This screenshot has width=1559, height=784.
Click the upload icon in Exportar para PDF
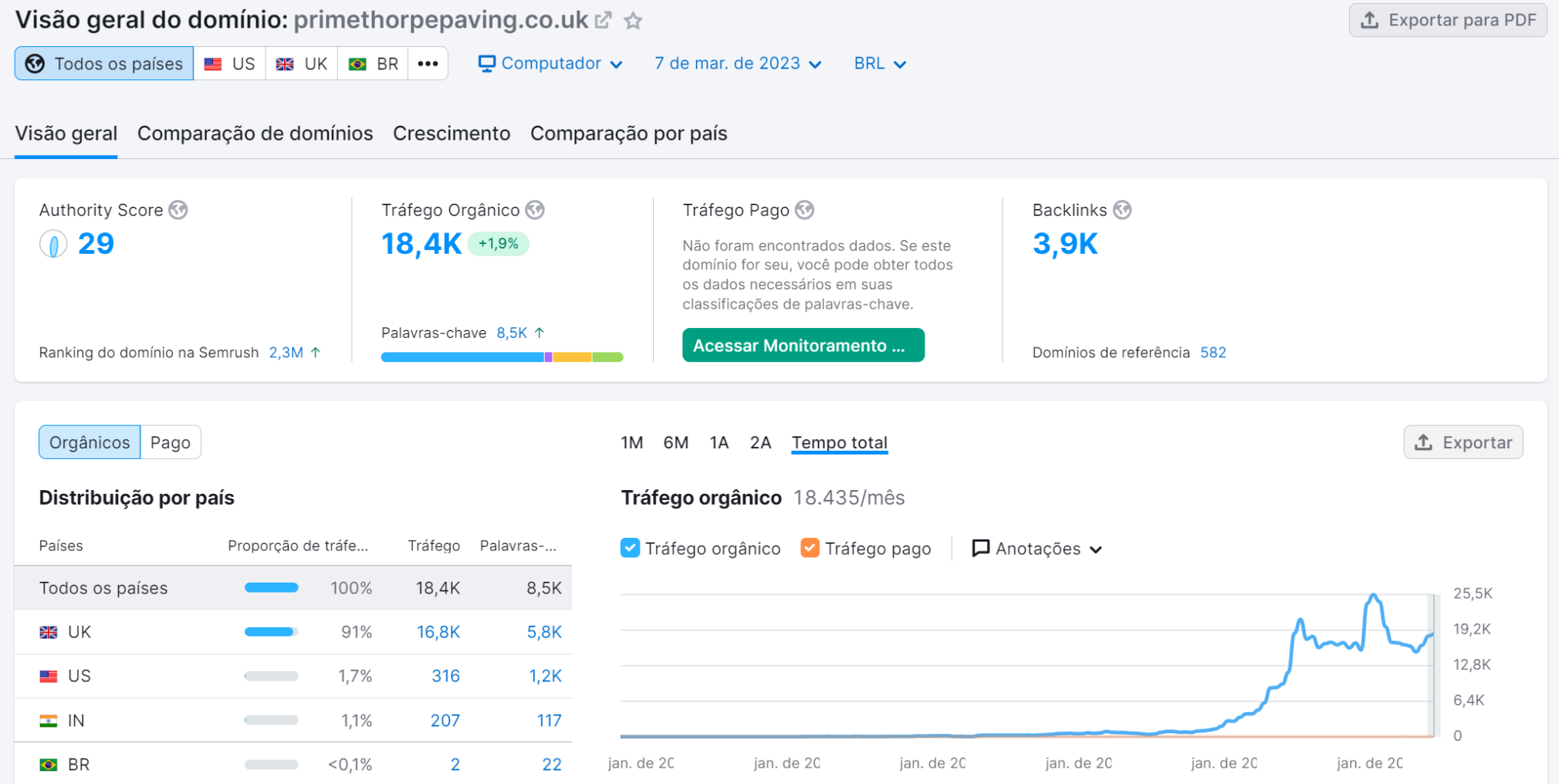(x=1370, y=20)
